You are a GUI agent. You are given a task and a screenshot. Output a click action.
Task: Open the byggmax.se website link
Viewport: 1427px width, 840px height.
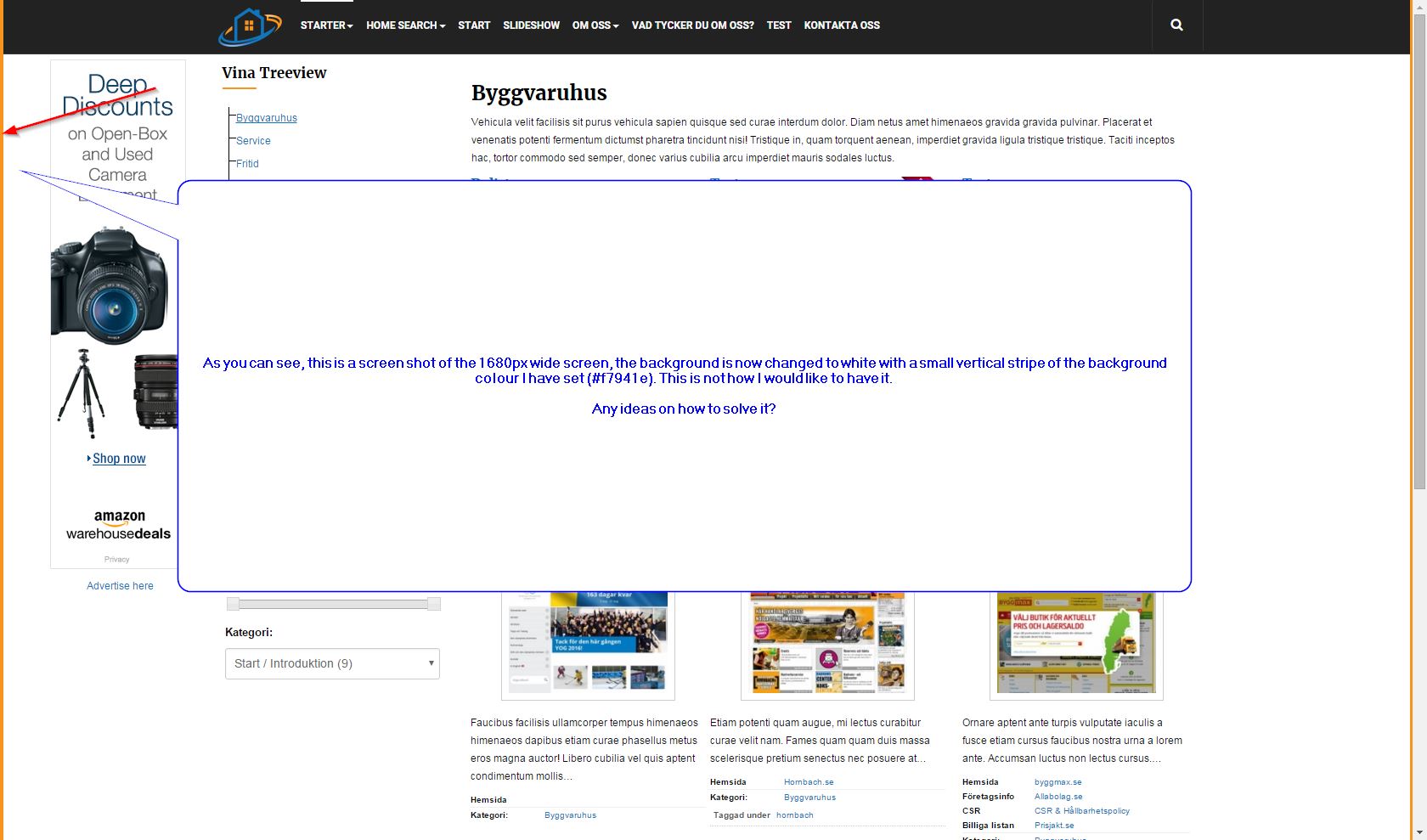[1058, 782]
